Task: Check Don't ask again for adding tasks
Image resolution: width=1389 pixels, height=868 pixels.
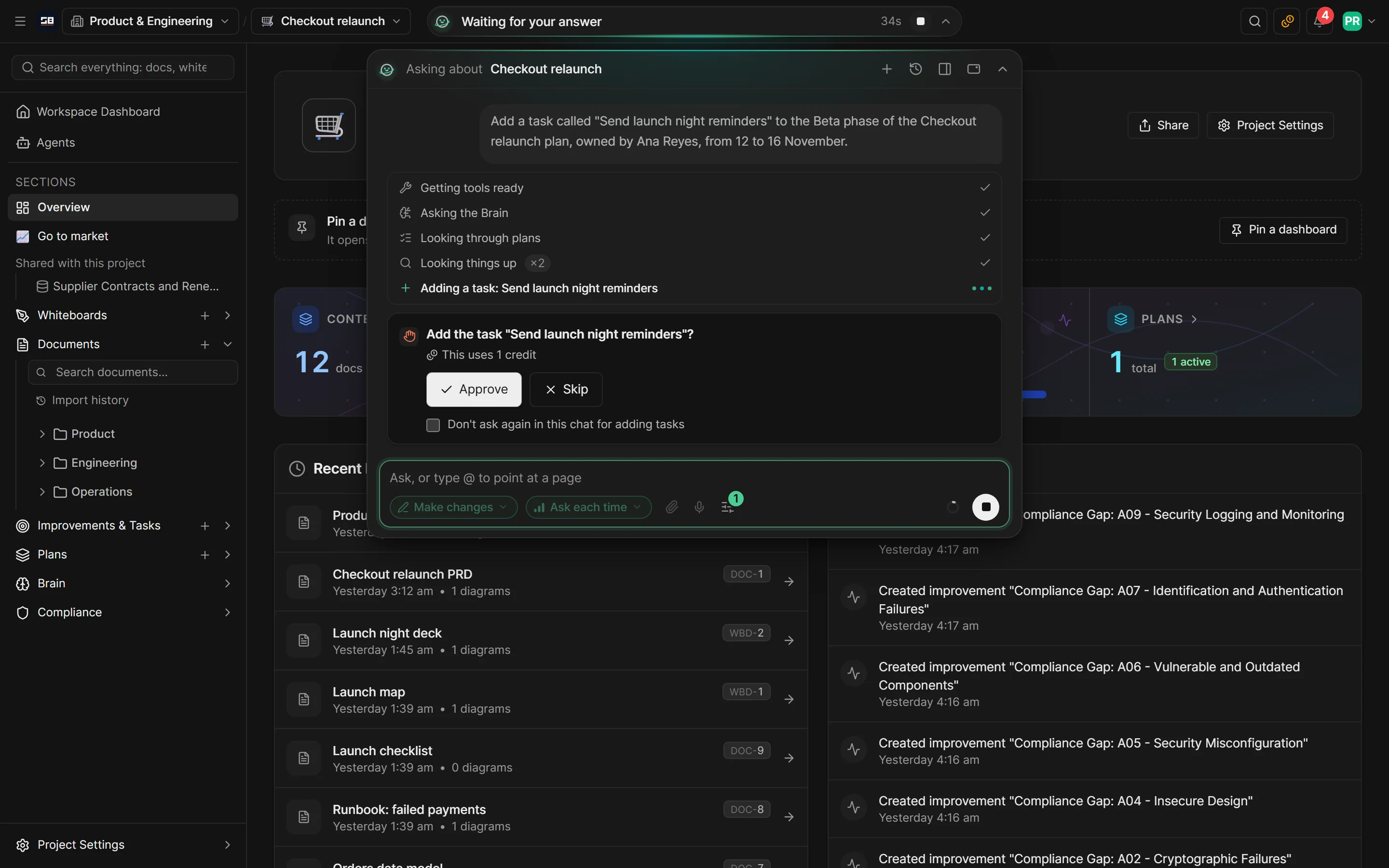Action: [434, 425]
